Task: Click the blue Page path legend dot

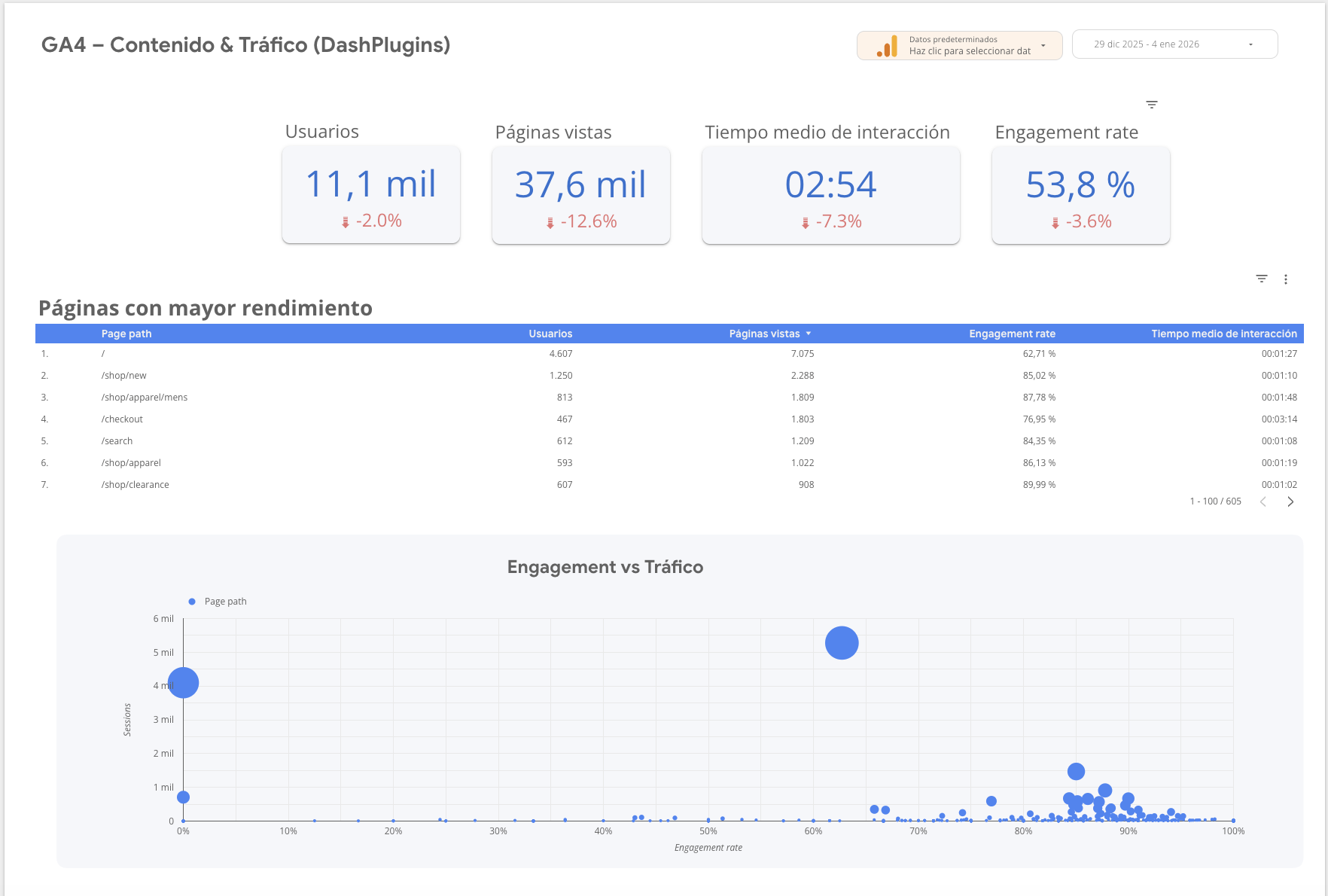Action: click(193, 601)
